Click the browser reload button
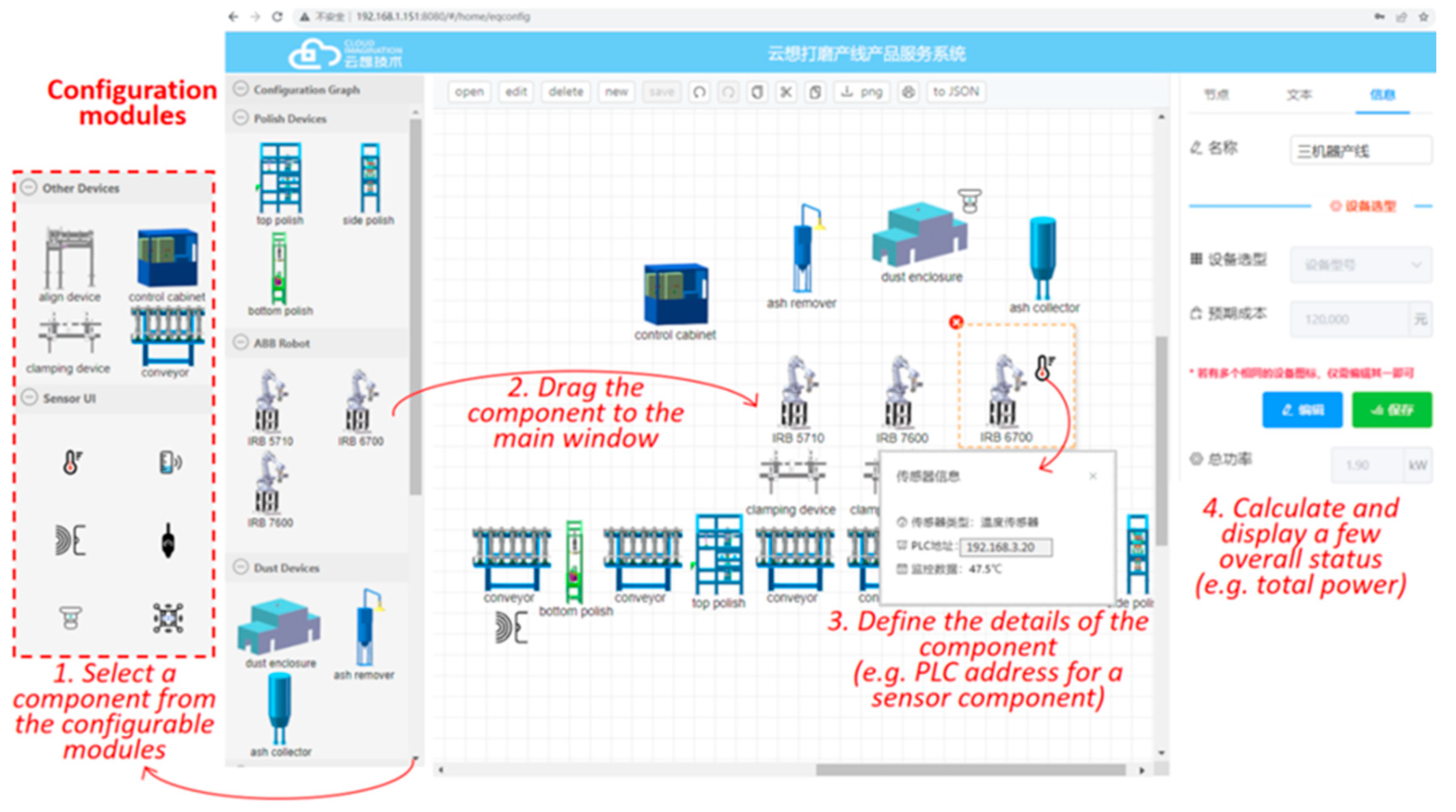 click(x=277, y=17)
